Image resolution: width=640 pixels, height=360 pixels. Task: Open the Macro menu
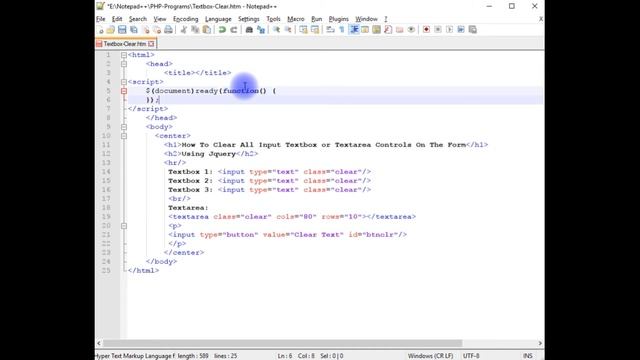click(x=296, y=19)
